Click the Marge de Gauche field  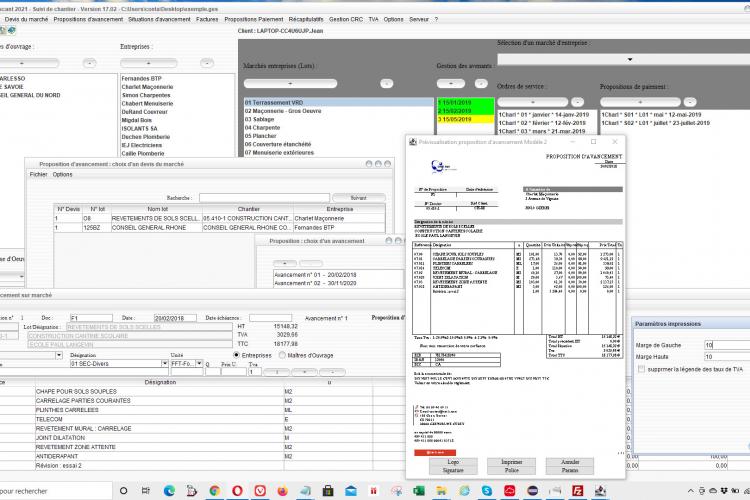point(727,344)
